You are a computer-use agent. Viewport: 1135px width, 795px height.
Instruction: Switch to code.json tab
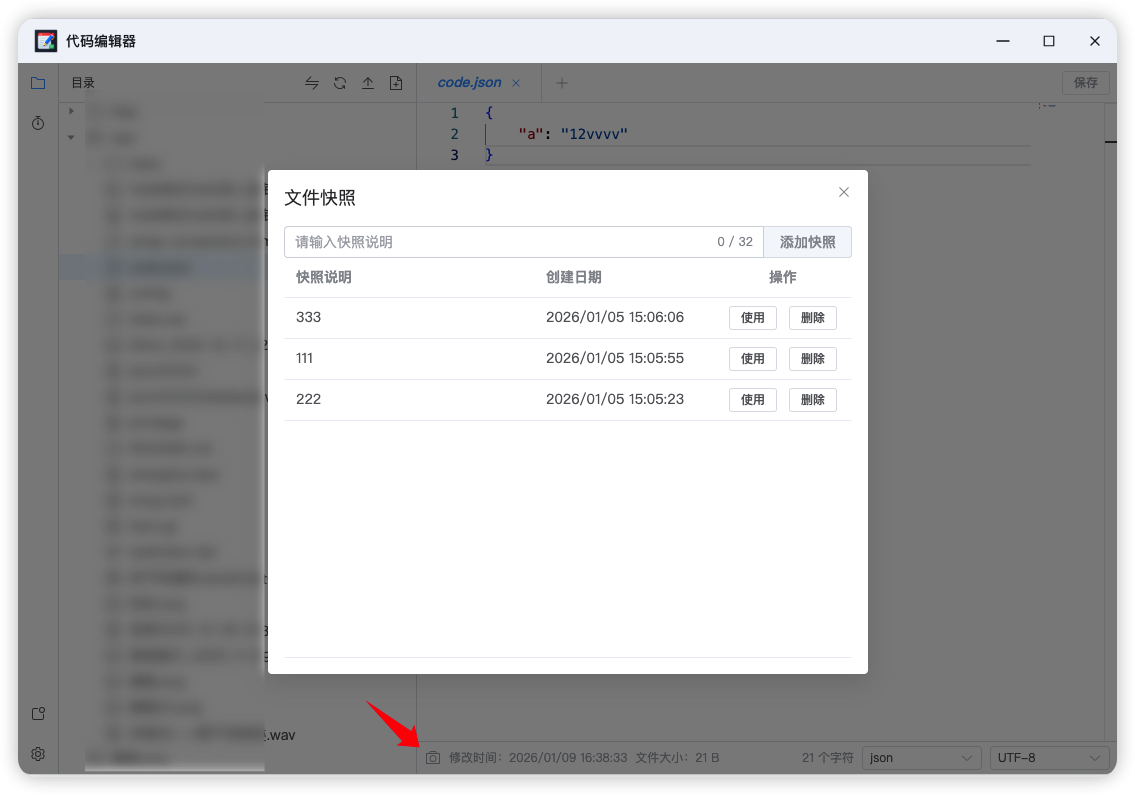click(x=469, y=83)
